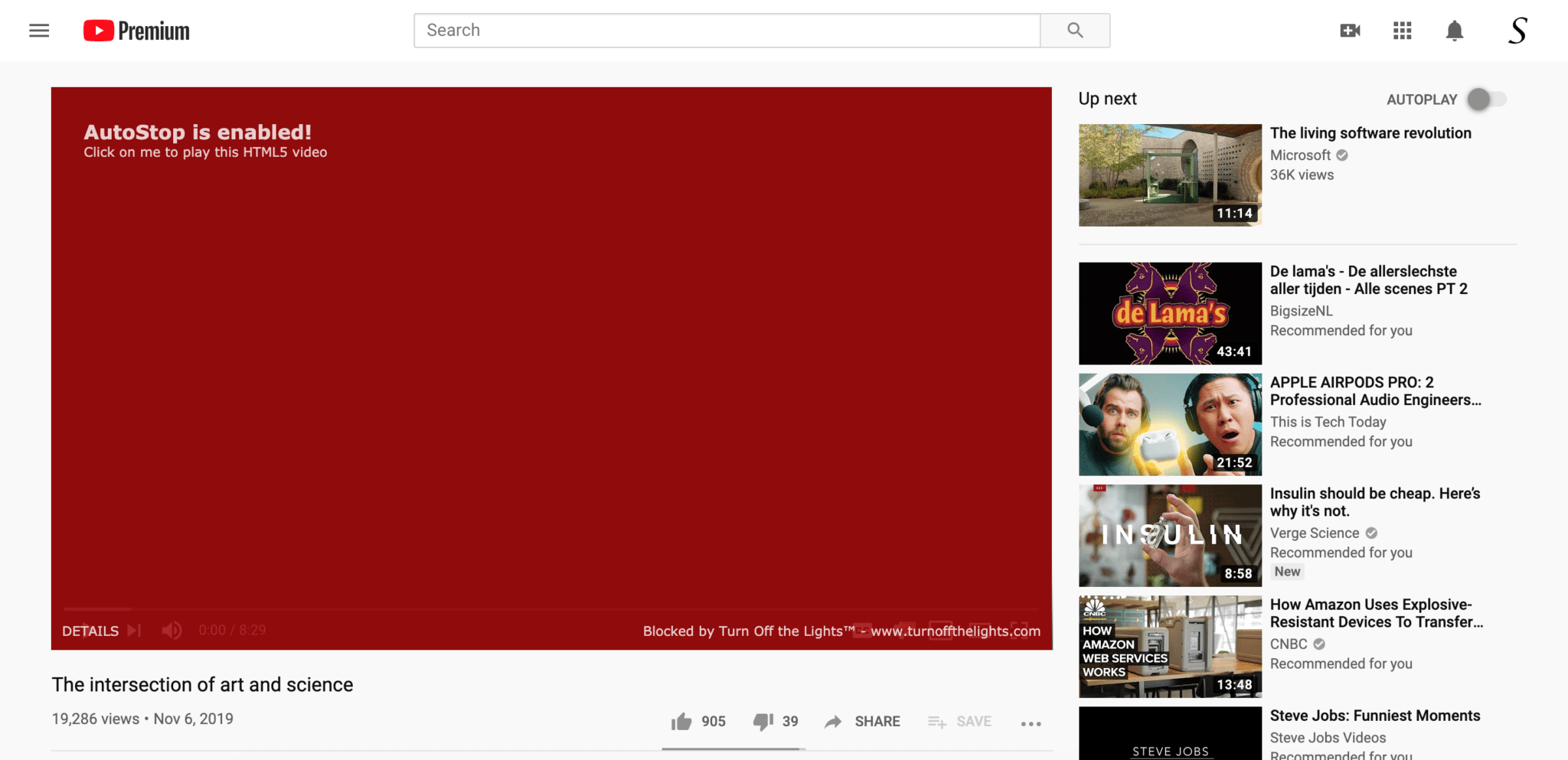Viewport: 1568px width, 760px height.
Task: Open the video creation camera icon
Action: (1350, 31)
